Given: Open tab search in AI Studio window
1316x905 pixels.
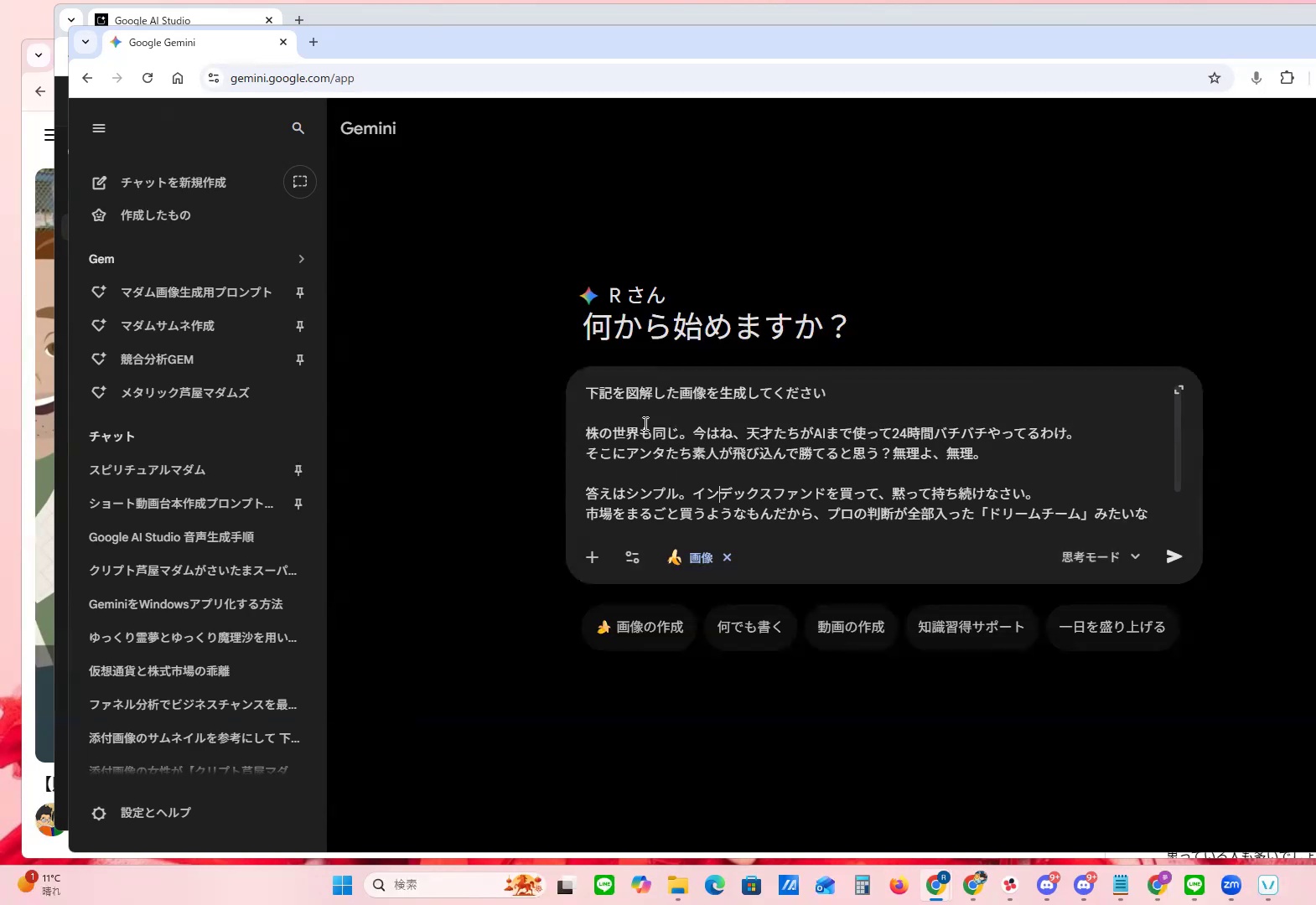Looking at the screenshot, I should (71, 19).
